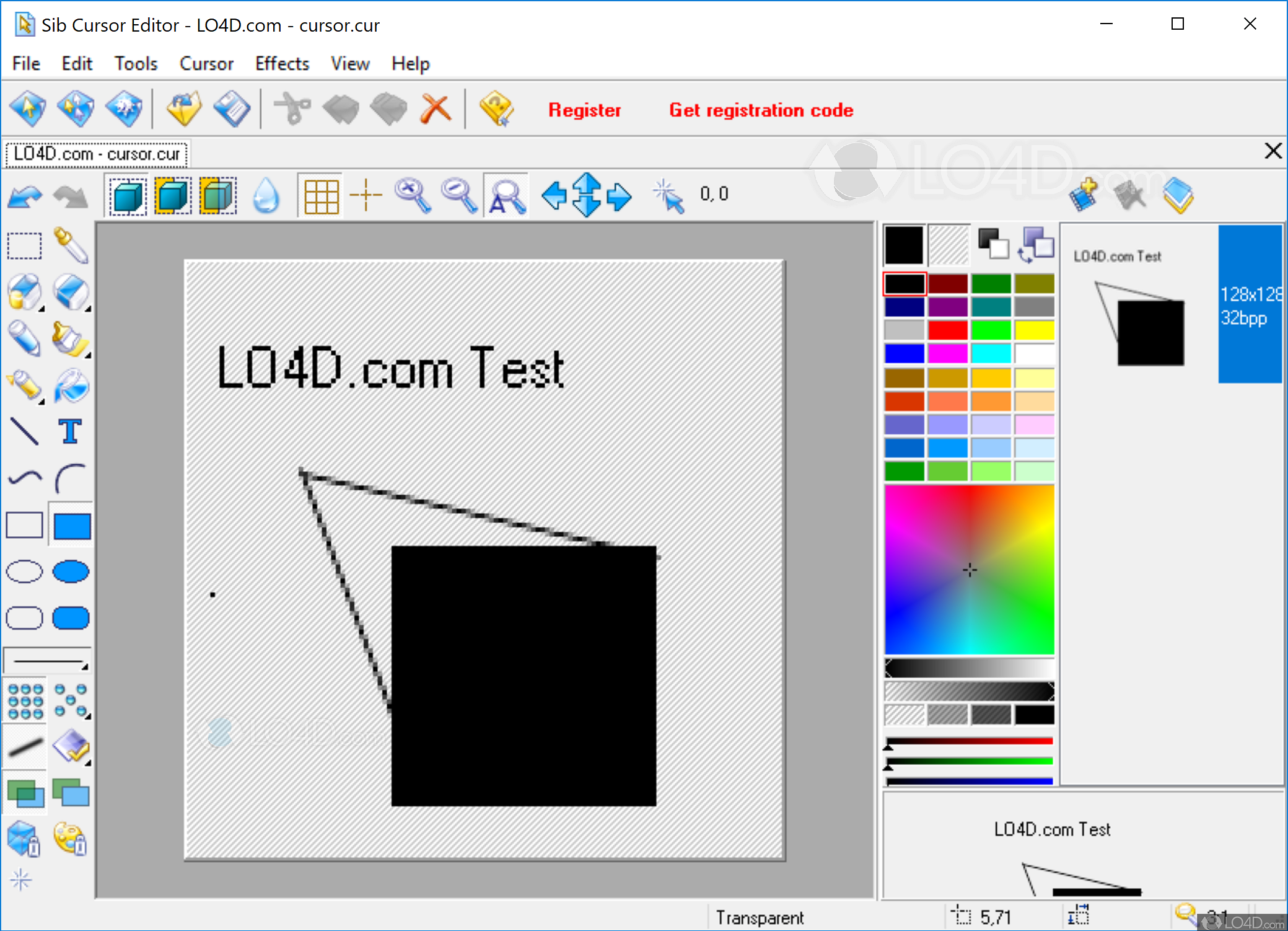The image size is (1288, 931).
Task: Click the Open file folder icon
Action: (x=184, y=108)
